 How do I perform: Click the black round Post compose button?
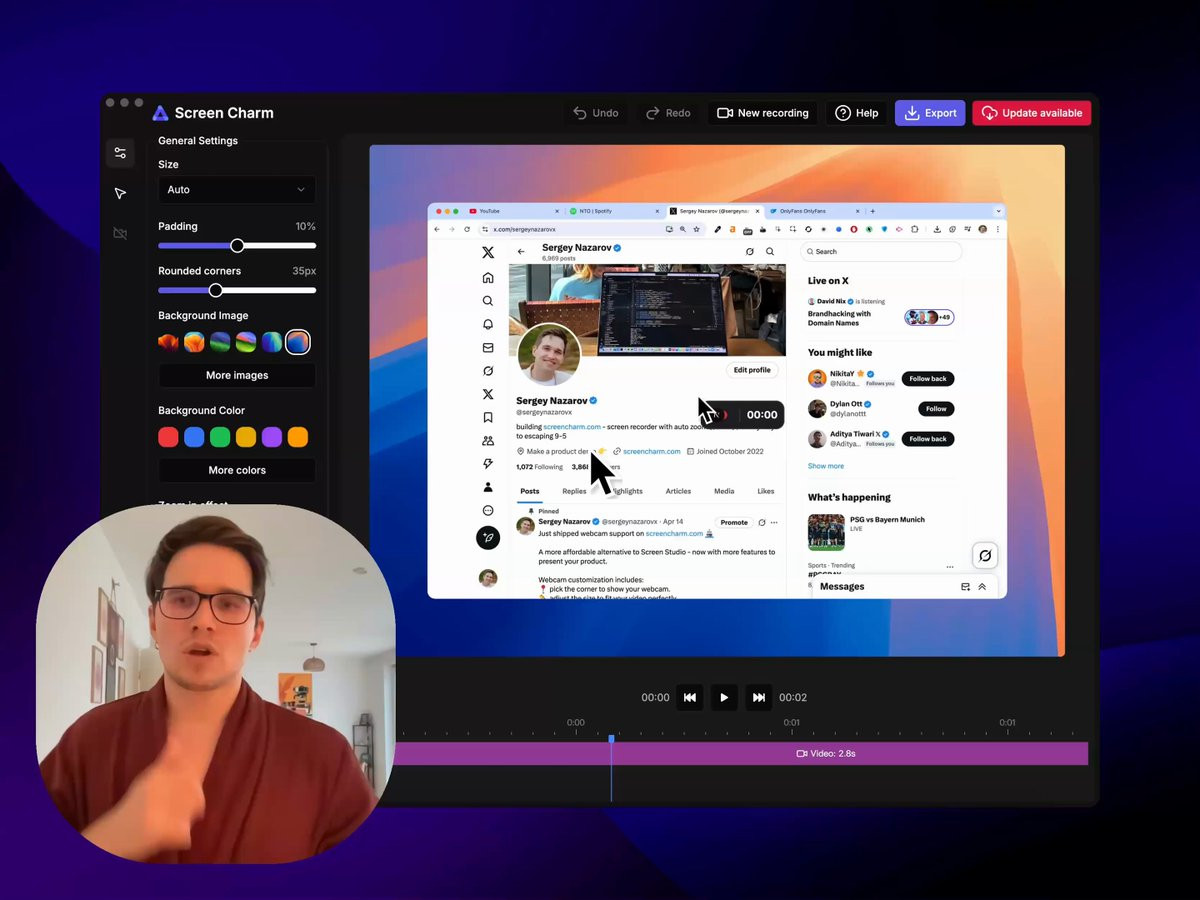pos(488,538)
